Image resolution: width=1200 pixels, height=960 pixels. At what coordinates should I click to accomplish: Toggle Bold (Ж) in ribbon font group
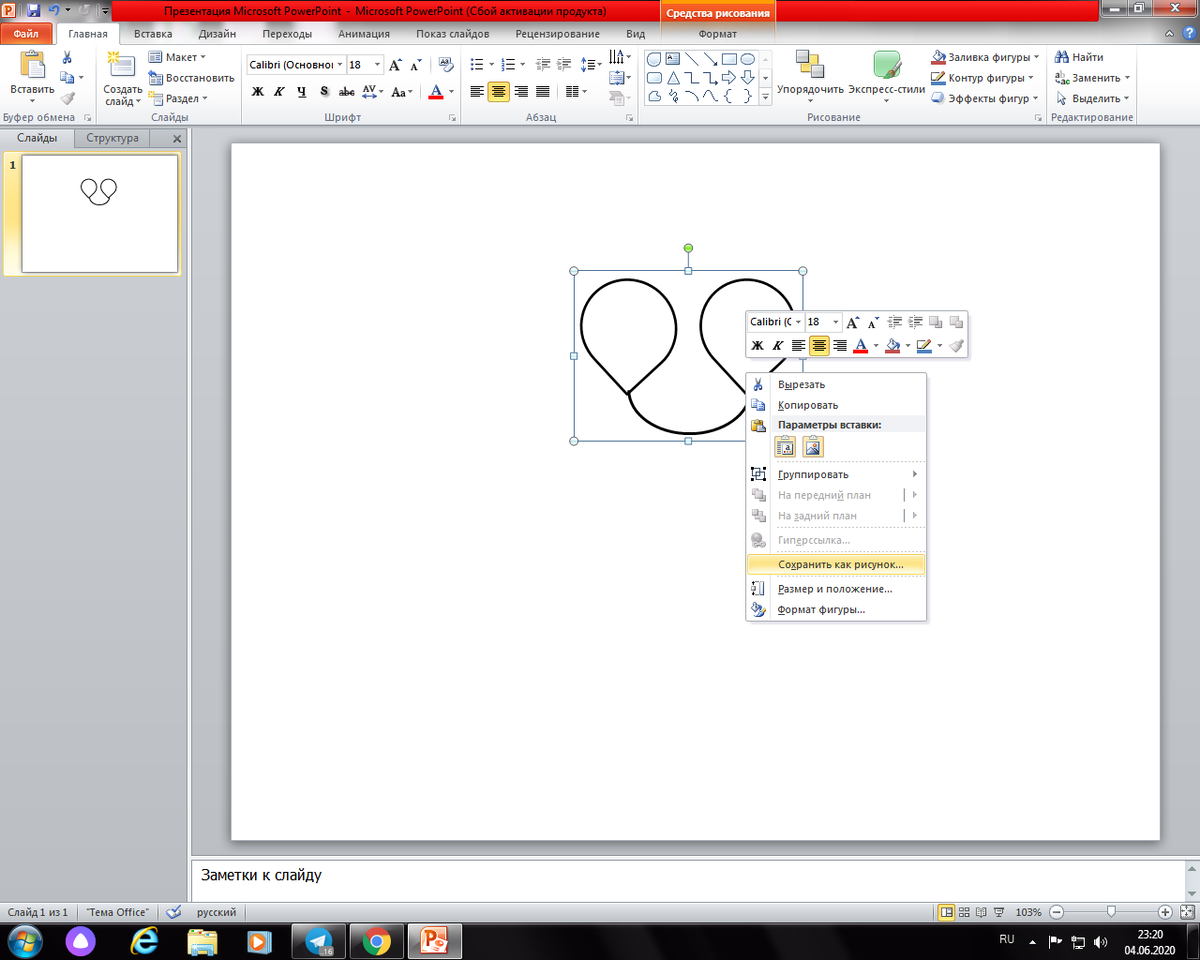pyautogui.click(x=257, y=91)
